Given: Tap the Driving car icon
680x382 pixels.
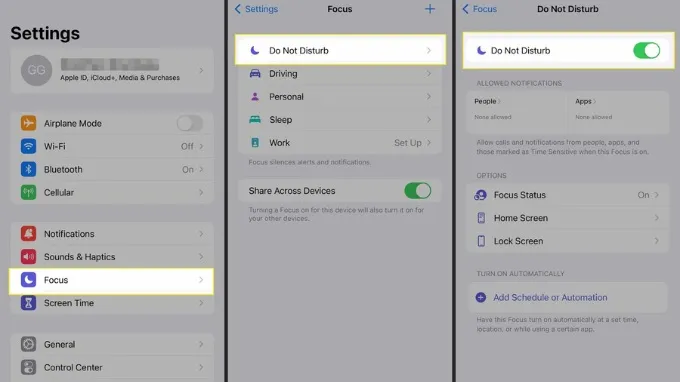Looking at the screenshot, I should coord(255,73).
